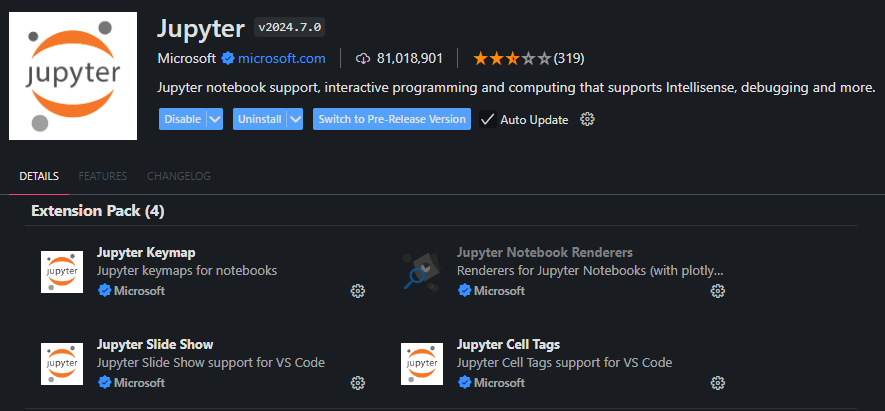
Task: Click verified badge under Jupyter Cell Tags
Action: click(x=464, y=383)
